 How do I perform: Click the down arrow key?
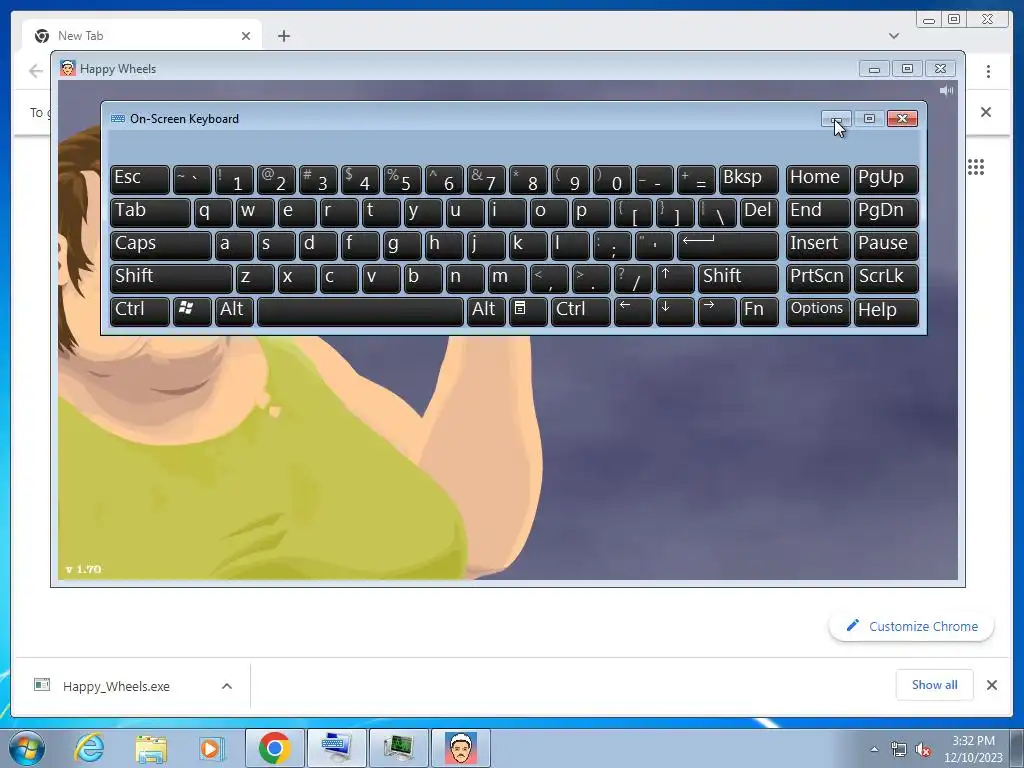pos(675,311)
